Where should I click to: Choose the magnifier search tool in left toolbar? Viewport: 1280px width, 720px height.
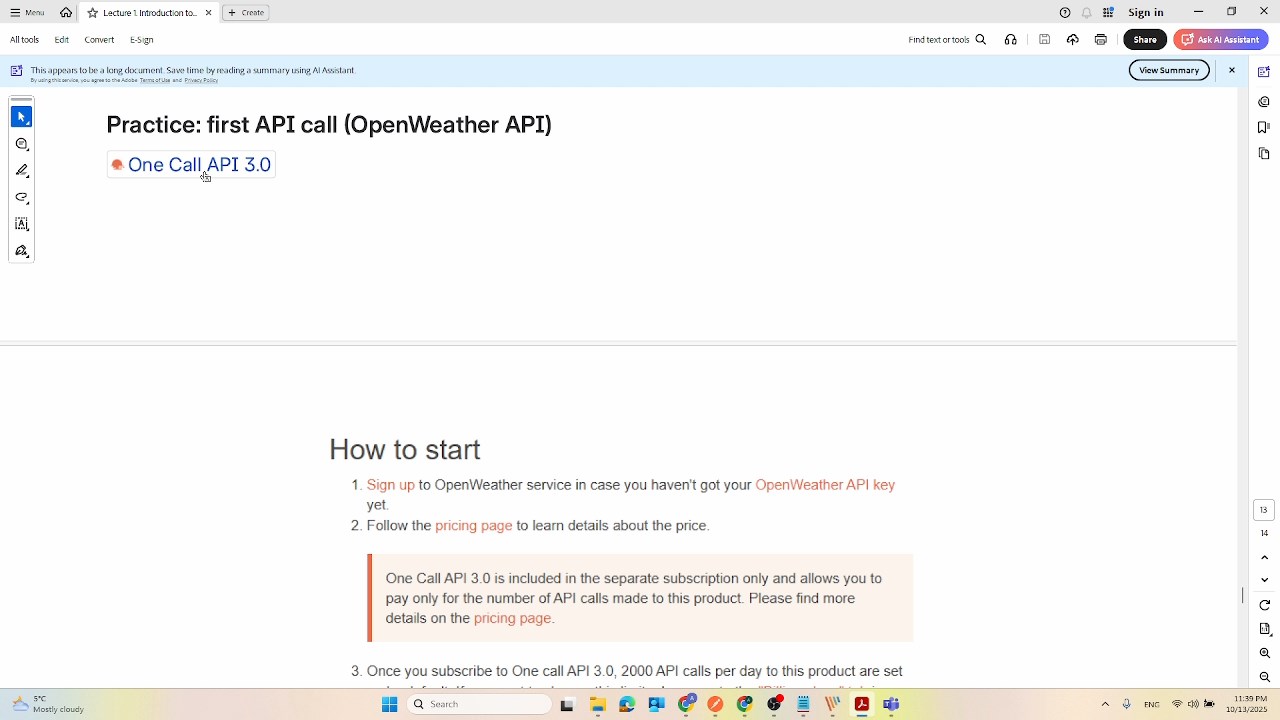click(22, 144)
